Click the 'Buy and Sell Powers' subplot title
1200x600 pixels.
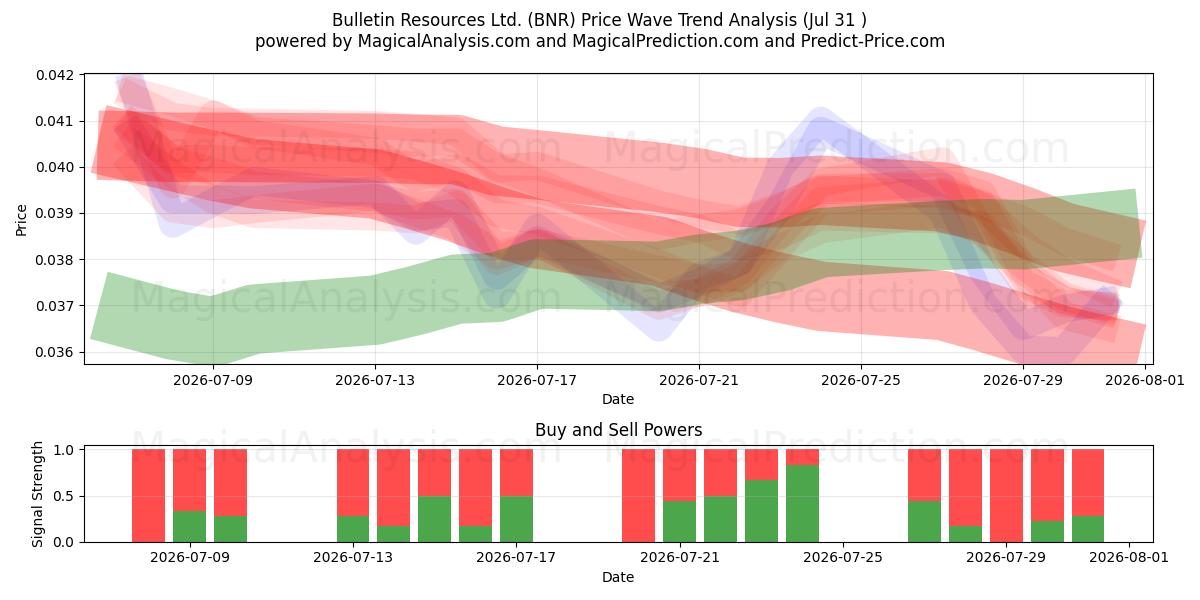618,430
